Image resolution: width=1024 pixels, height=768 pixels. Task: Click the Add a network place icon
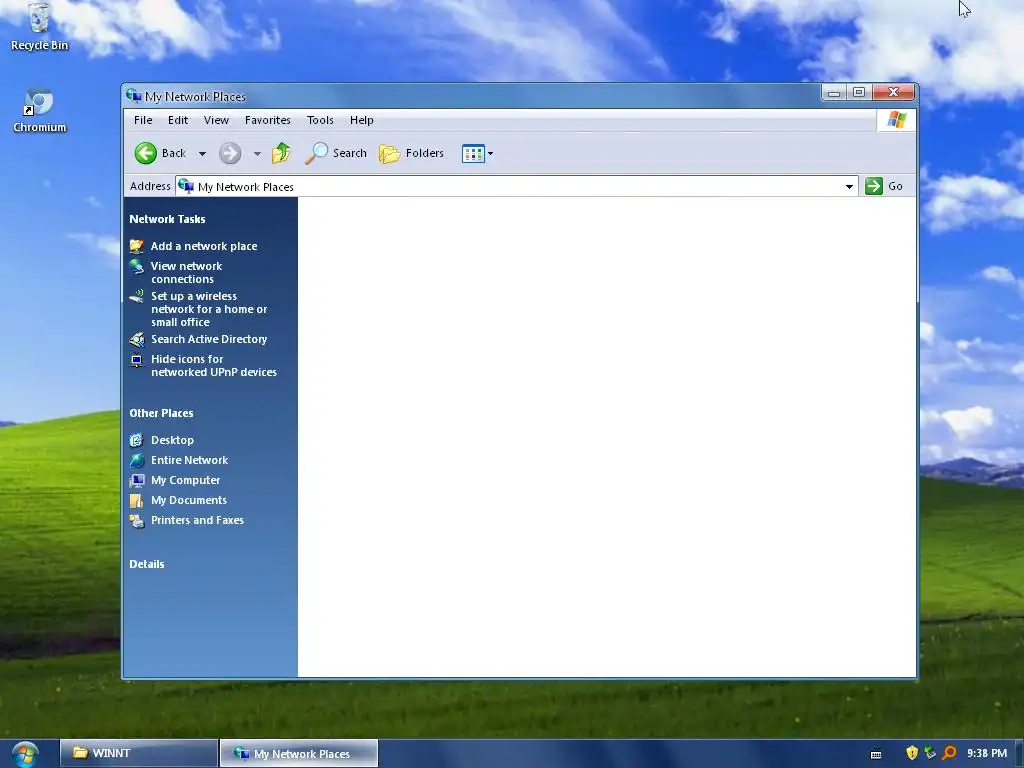click(x=136, y=246)
